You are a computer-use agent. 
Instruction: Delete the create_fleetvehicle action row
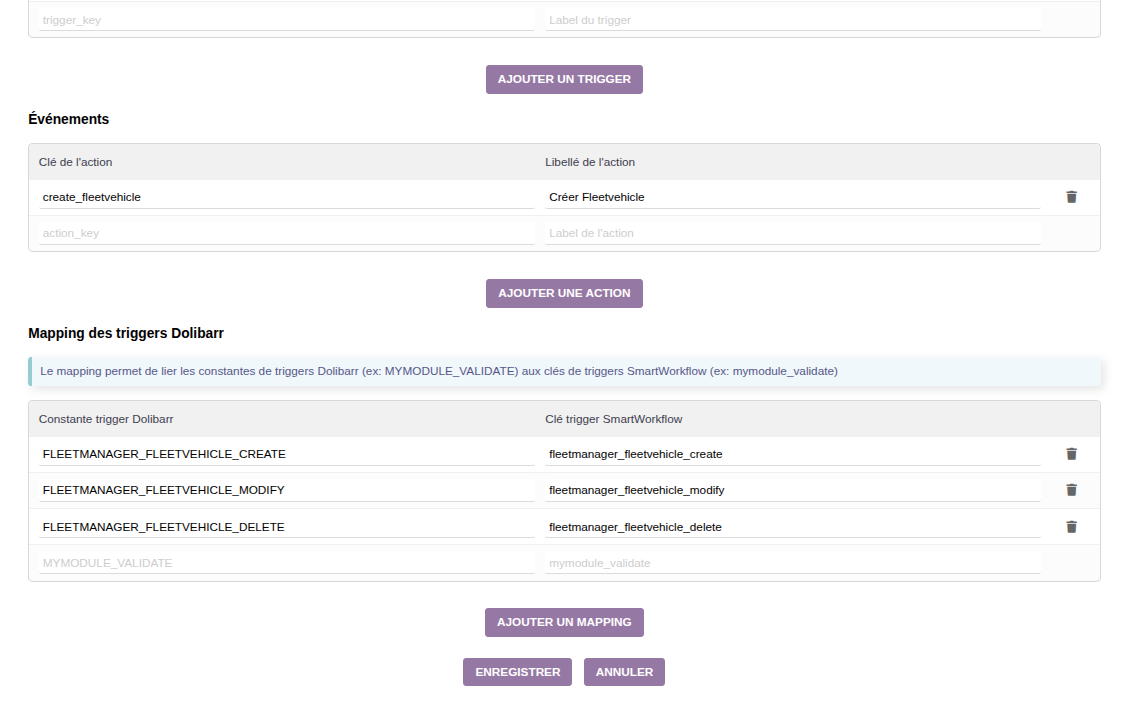tap(1071, 197)
